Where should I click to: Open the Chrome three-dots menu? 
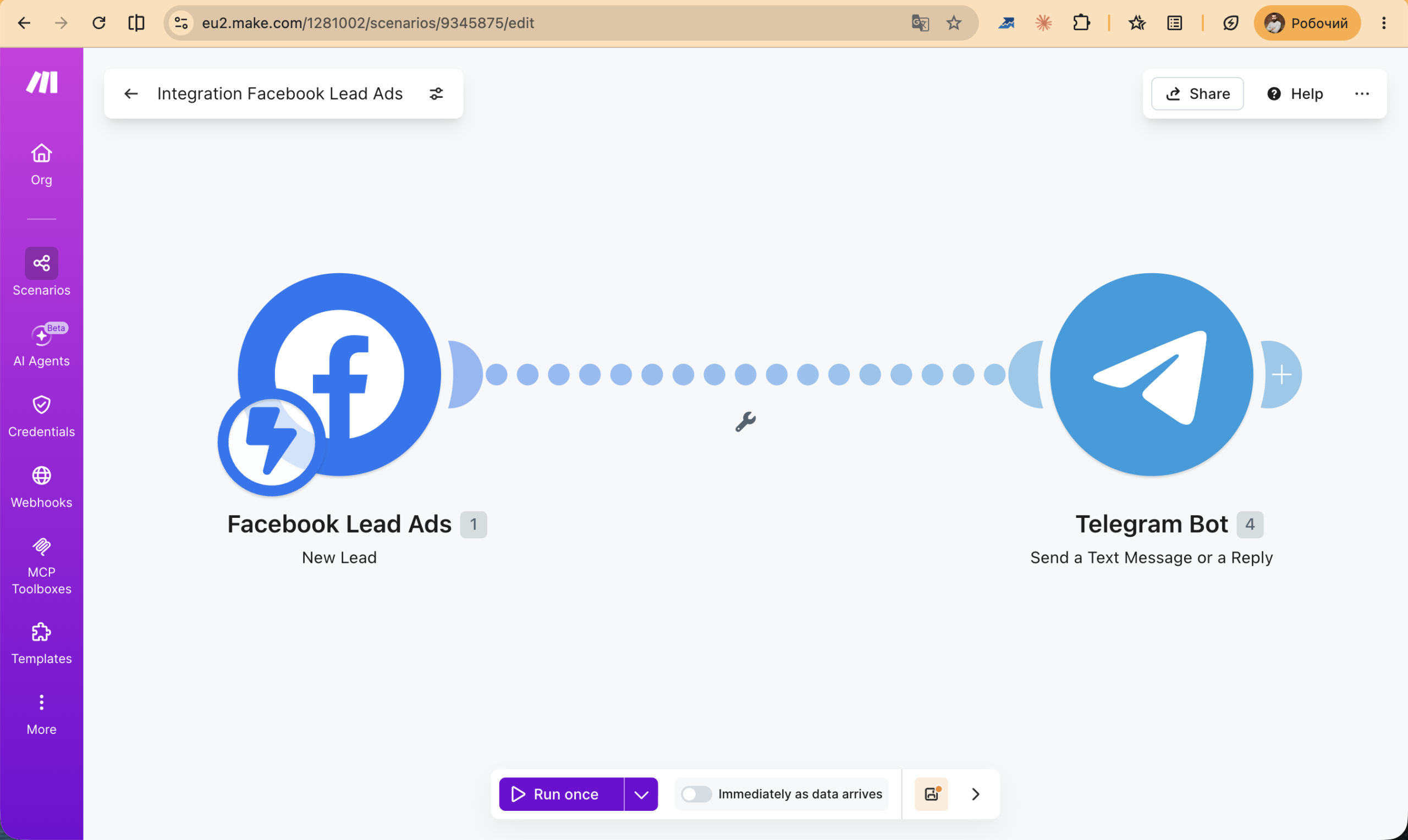pos(1383,23)
